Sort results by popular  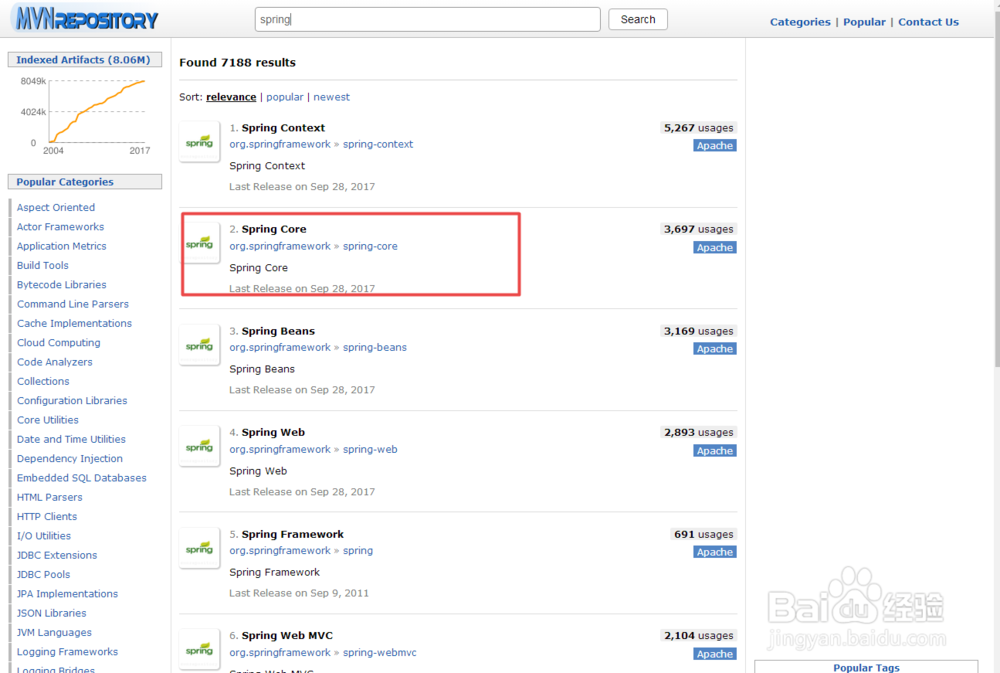click(284, 97)
